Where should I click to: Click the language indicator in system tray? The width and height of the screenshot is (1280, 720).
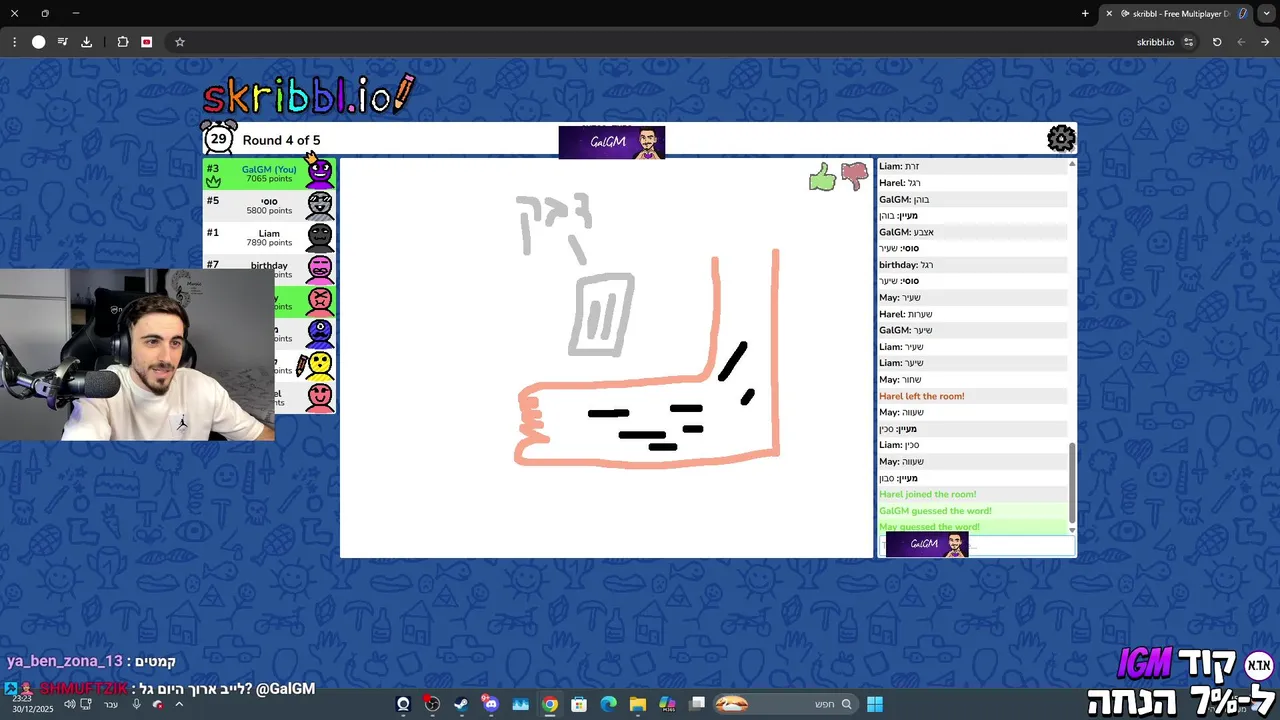coord(111,704)
